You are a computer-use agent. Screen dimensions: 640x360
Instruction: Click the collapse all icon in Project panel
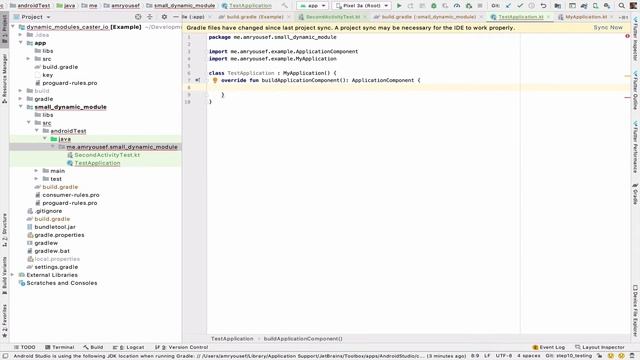click(150, 17)
